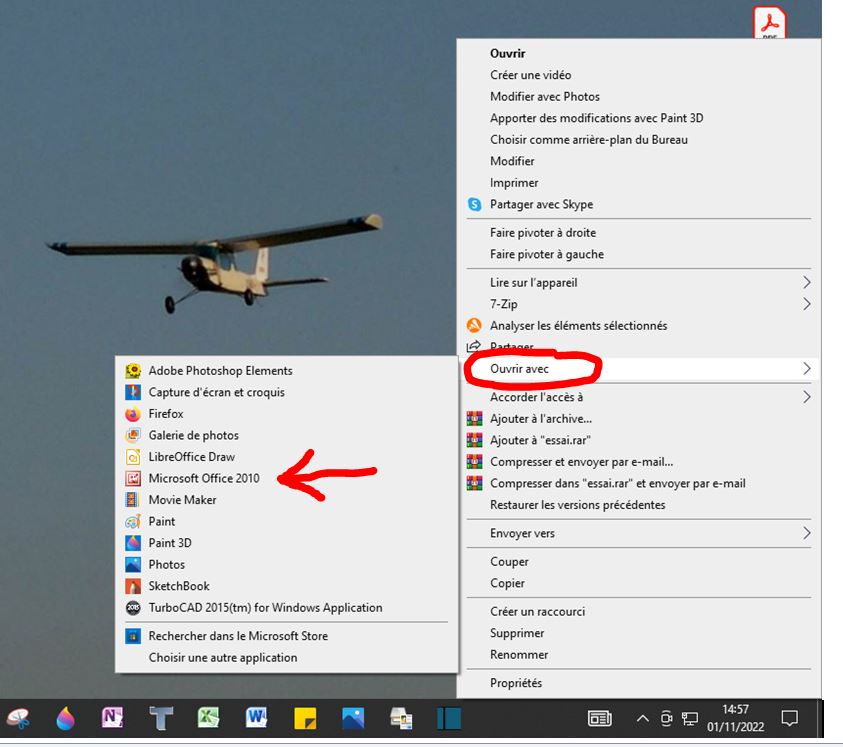This screenshot has width=843, height=747.
Task: Open Word from the taskbar
Action: (256, 717)
